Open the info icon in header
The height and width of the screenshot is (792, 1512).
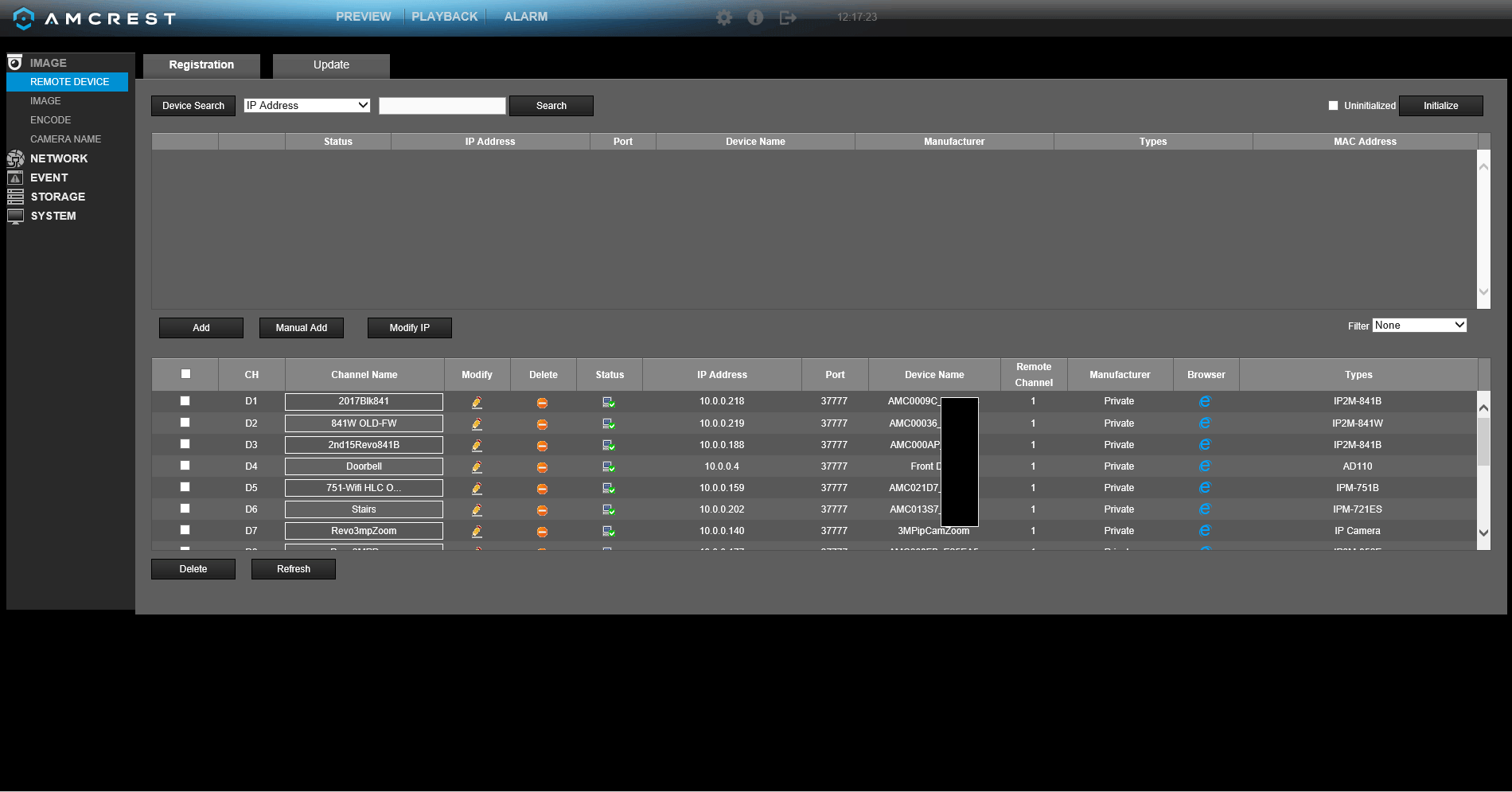point(755,18)
